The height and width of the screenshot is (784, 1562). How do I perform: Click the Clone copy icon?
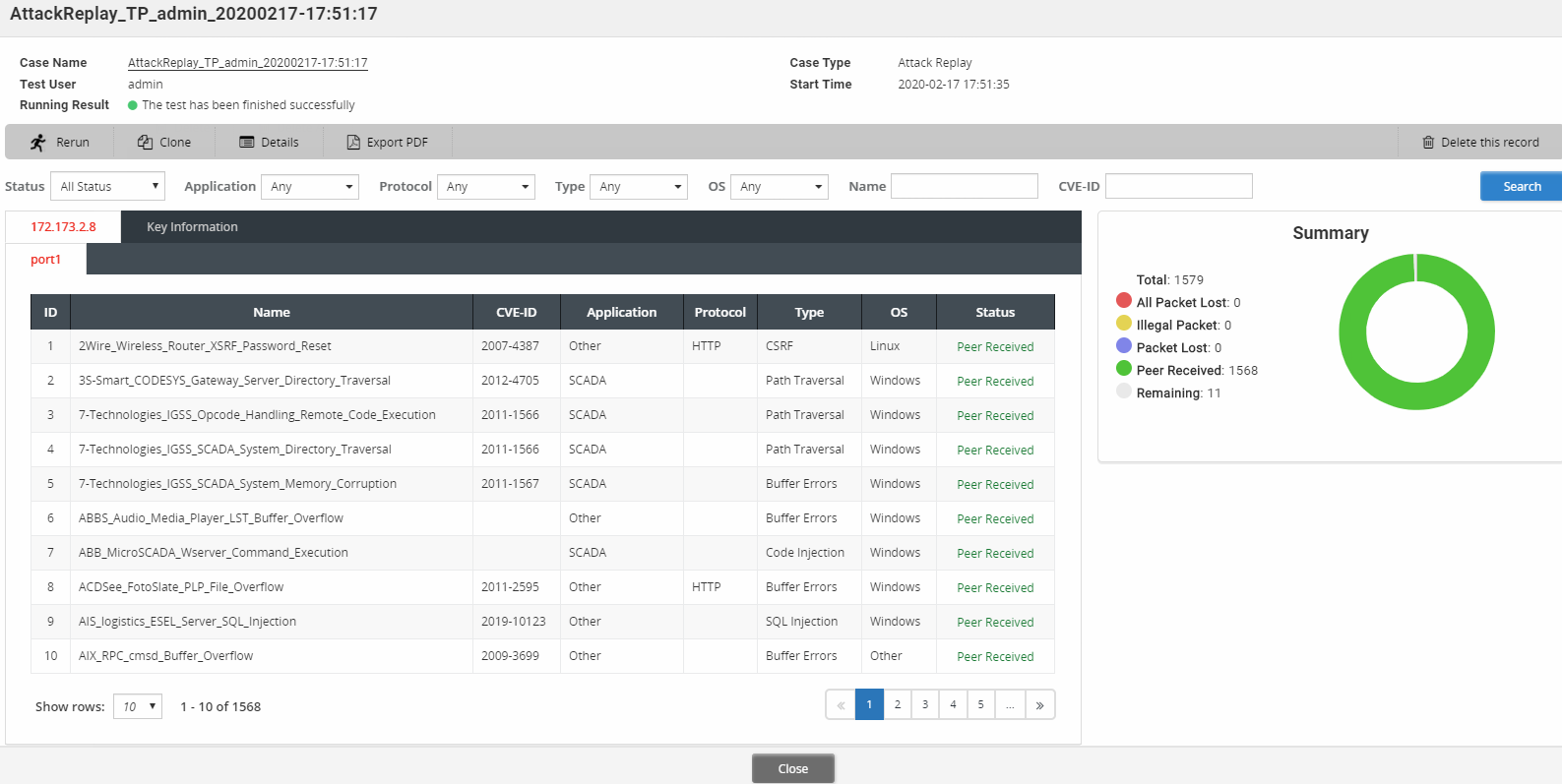pos(145,143)
